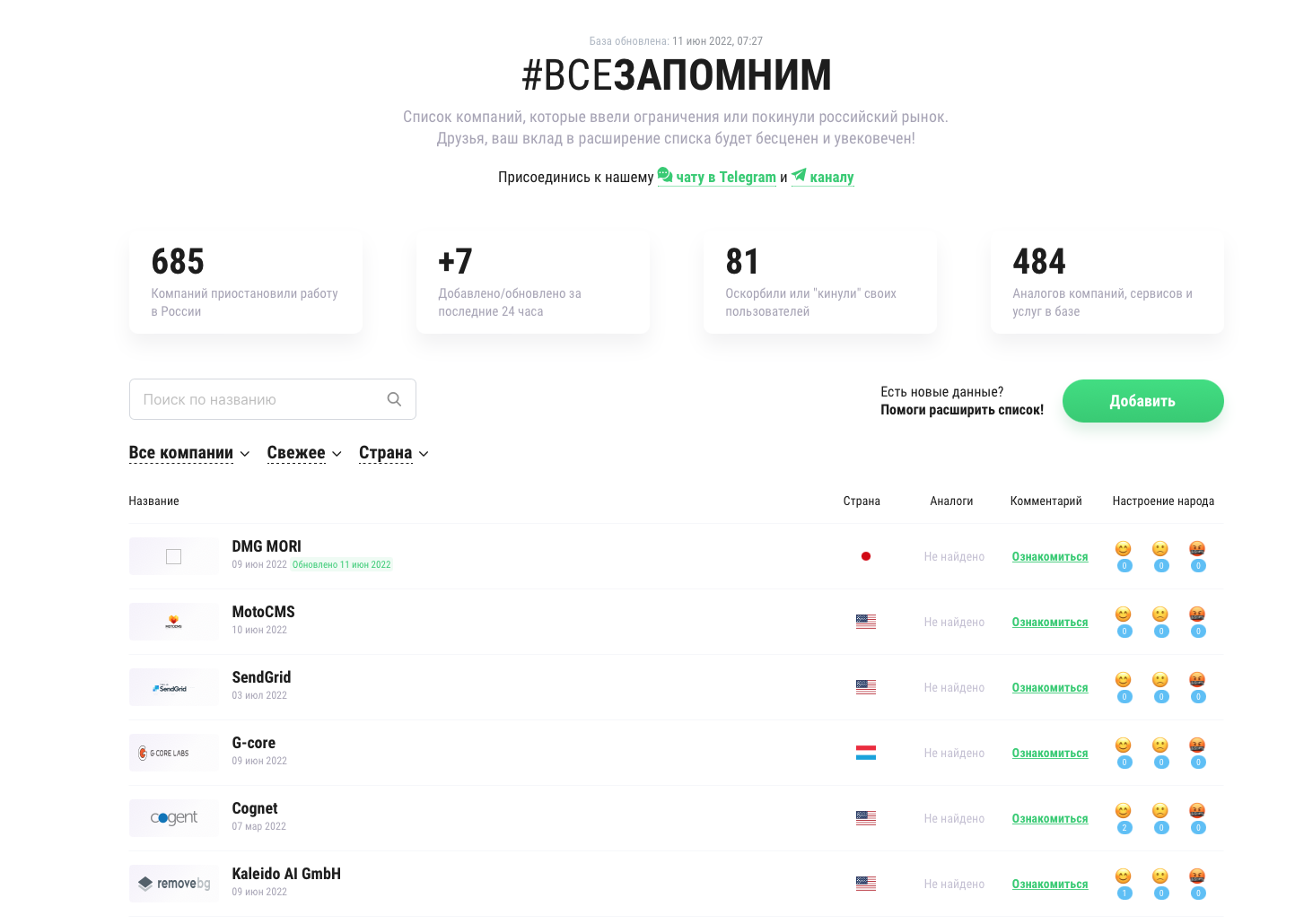Open the SendGrid logo thumbnail
The image size is (1295, 924).
(173, 687)
